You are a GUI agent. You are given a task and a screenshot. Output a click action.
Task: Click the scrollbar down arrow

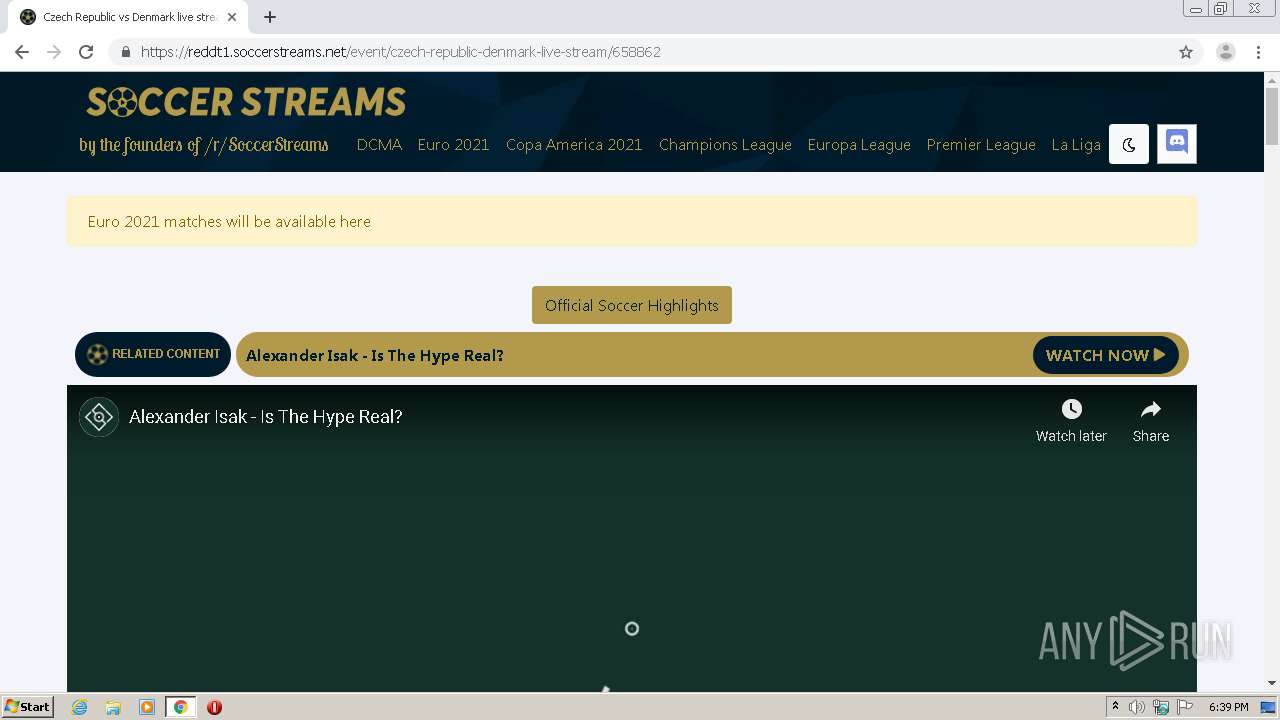[x=1272, y=683]
